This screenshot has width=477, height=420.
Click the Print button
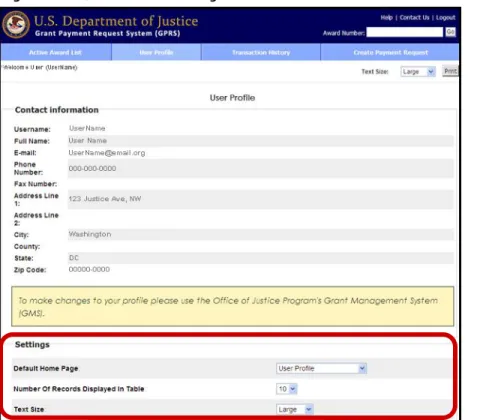click(450, 71)
